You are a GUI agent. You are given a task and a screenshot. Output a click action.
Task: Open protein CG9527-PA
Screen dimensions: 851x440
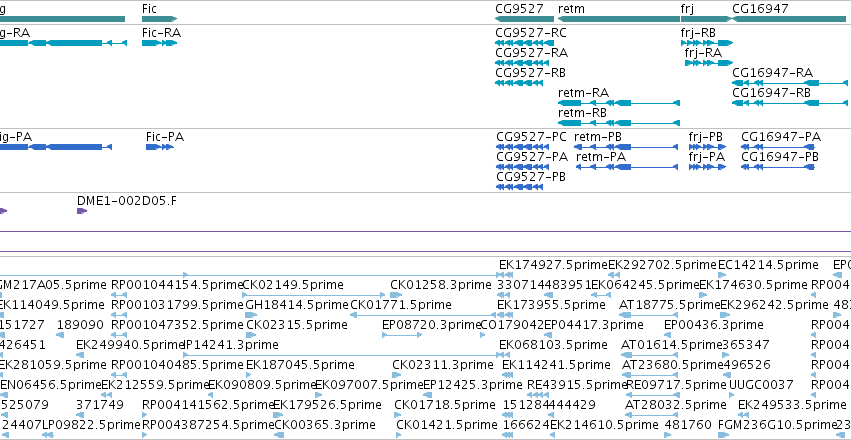pos(532,157)
